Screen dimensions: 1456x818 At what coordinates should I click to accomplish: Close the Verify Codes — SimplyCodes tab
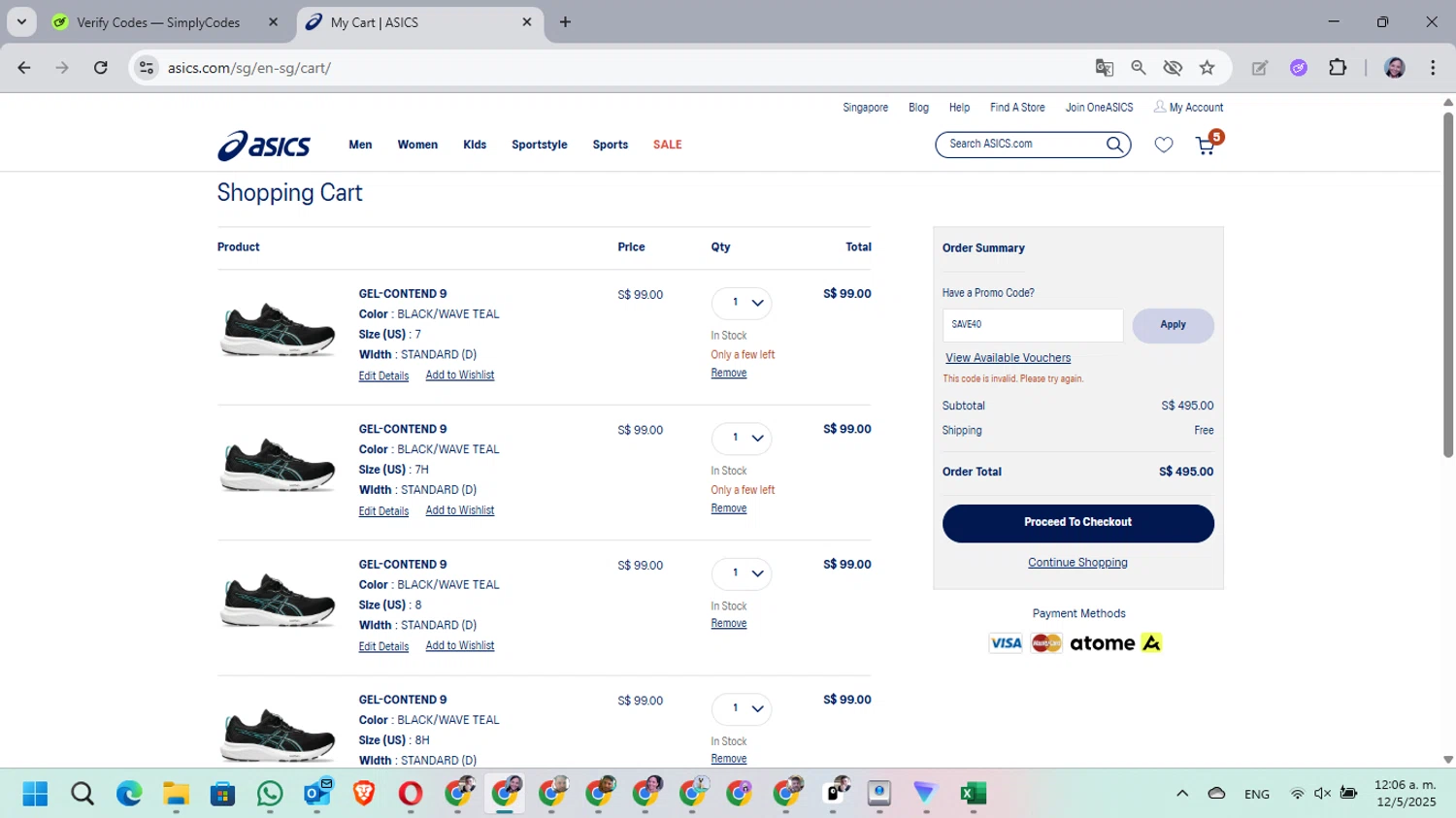click(273, 22)
